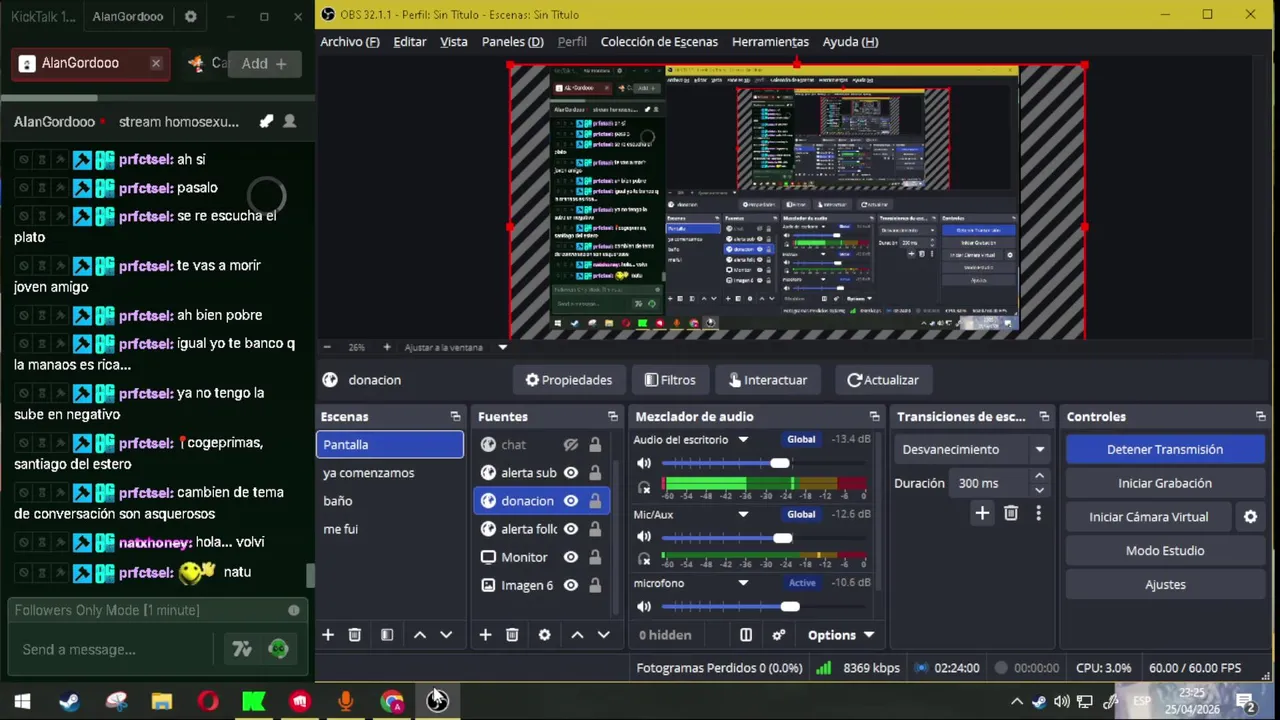1280x720 pixels.
Task: Delete the selected scene with the trash icon
Action: [x=354, y=635]
